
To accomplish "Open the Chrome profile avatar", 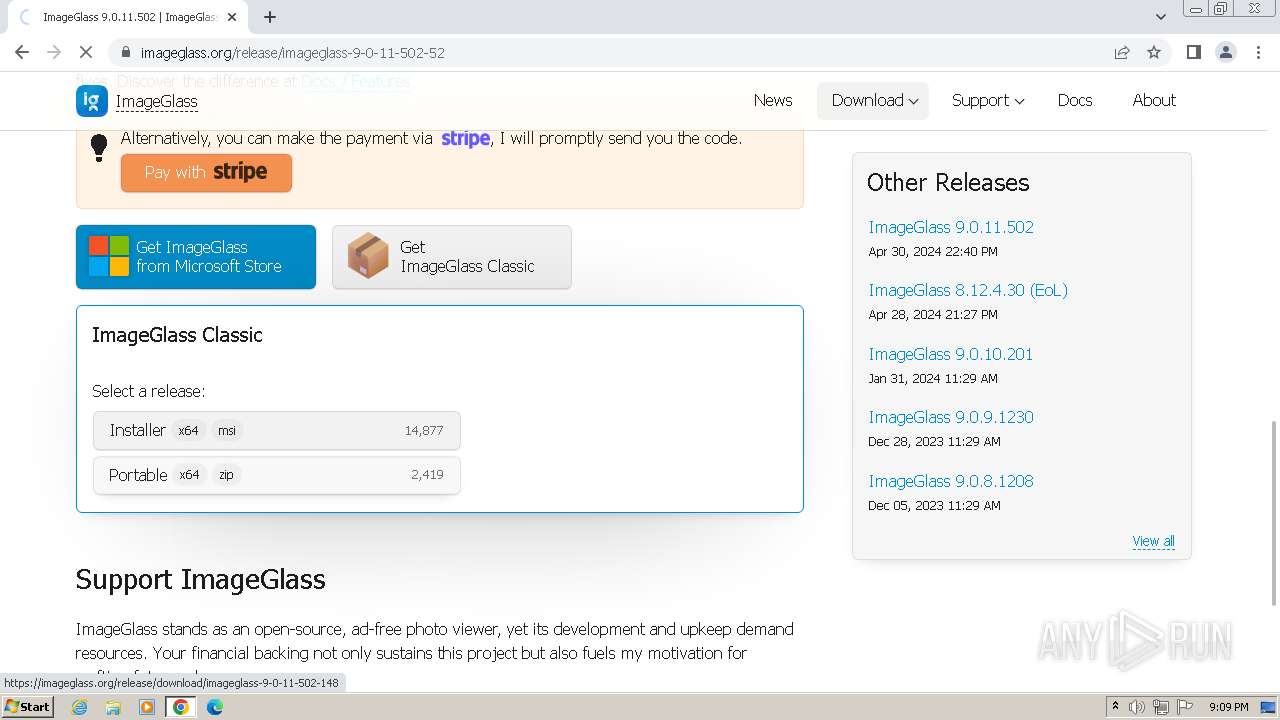I will (1225, 52).
